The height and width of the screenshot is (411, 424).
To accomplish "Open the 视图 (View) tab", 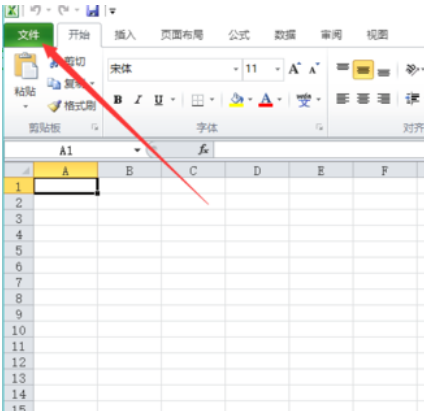I will point(377,35).
